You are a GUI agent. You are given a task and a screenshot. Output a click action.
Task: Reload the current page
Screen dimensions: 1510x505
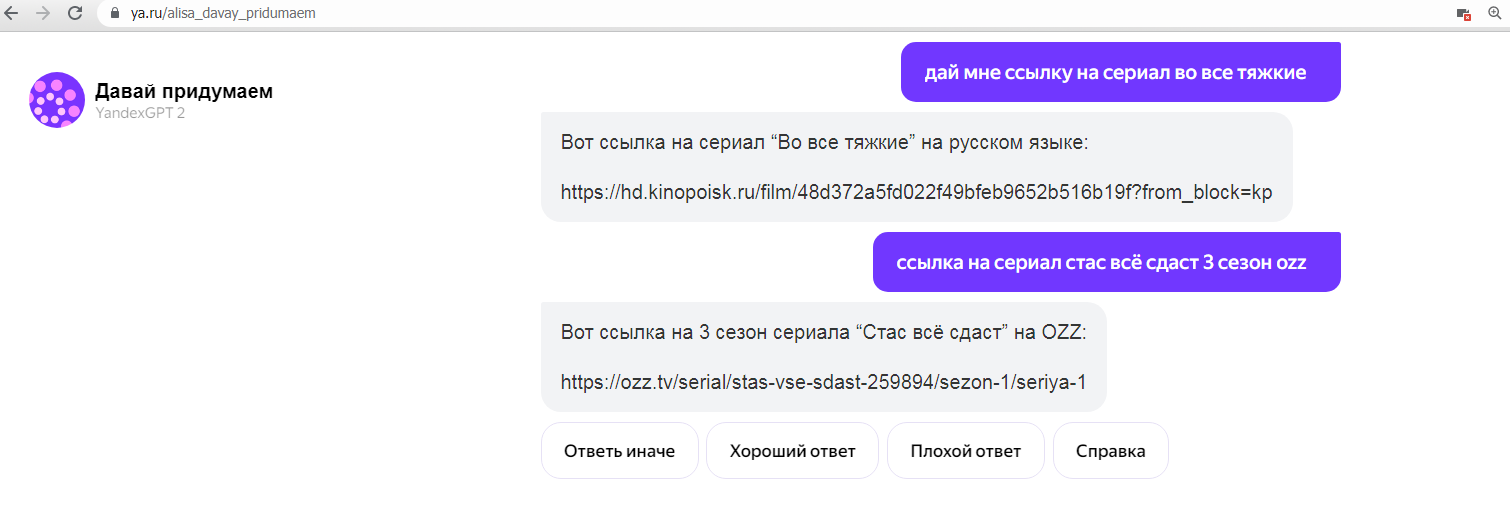(x=75, y=14)
